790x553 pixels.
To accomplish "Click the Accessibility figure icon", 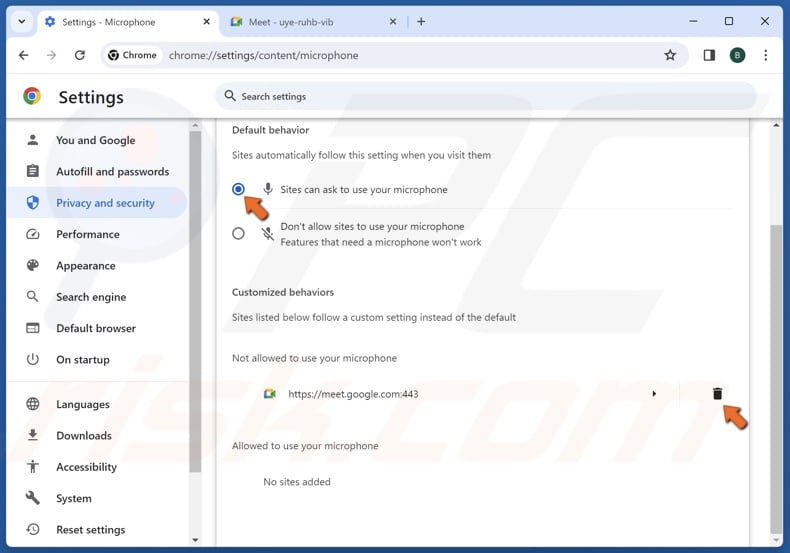I will [33, 467].
